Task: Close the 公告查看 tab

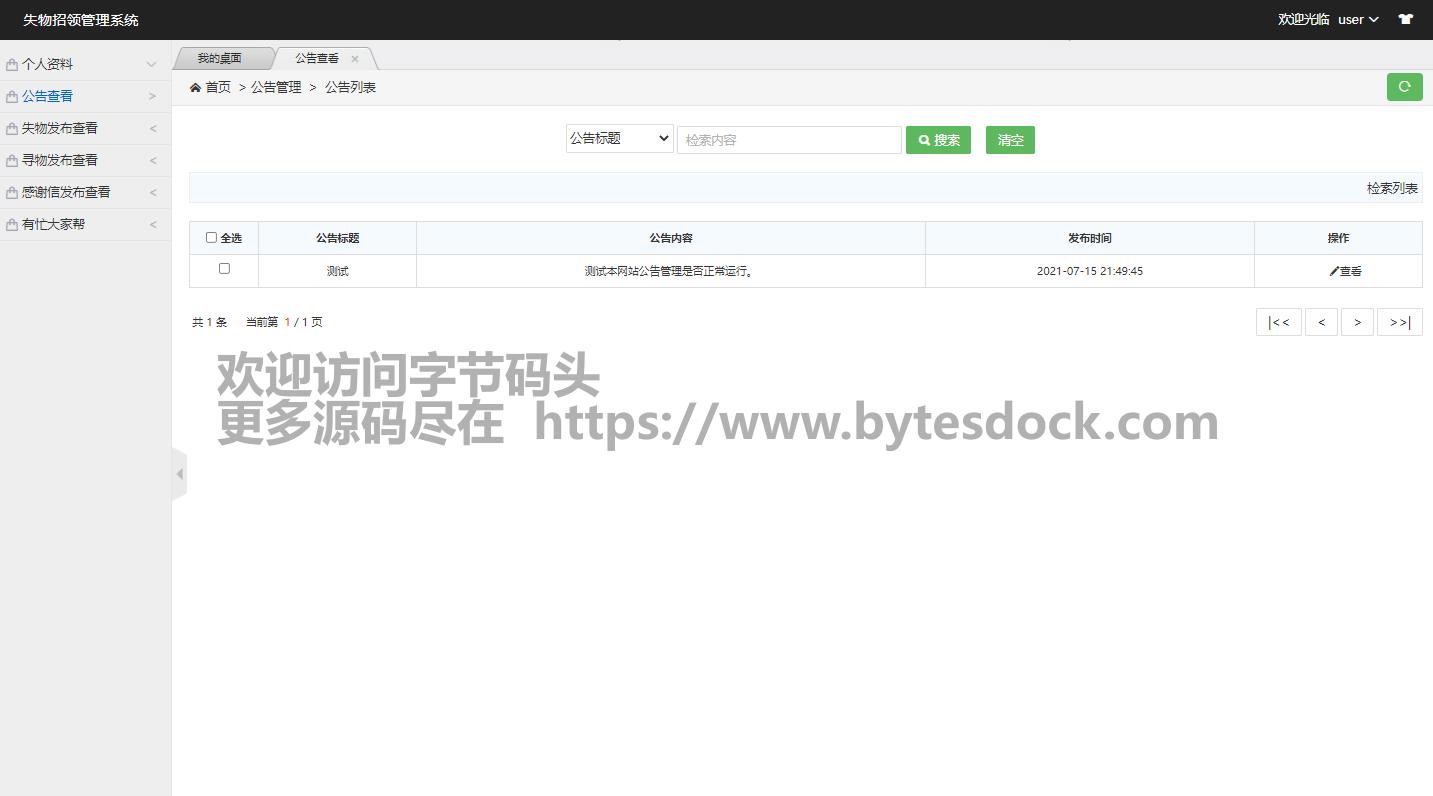Action: (355, 59)
